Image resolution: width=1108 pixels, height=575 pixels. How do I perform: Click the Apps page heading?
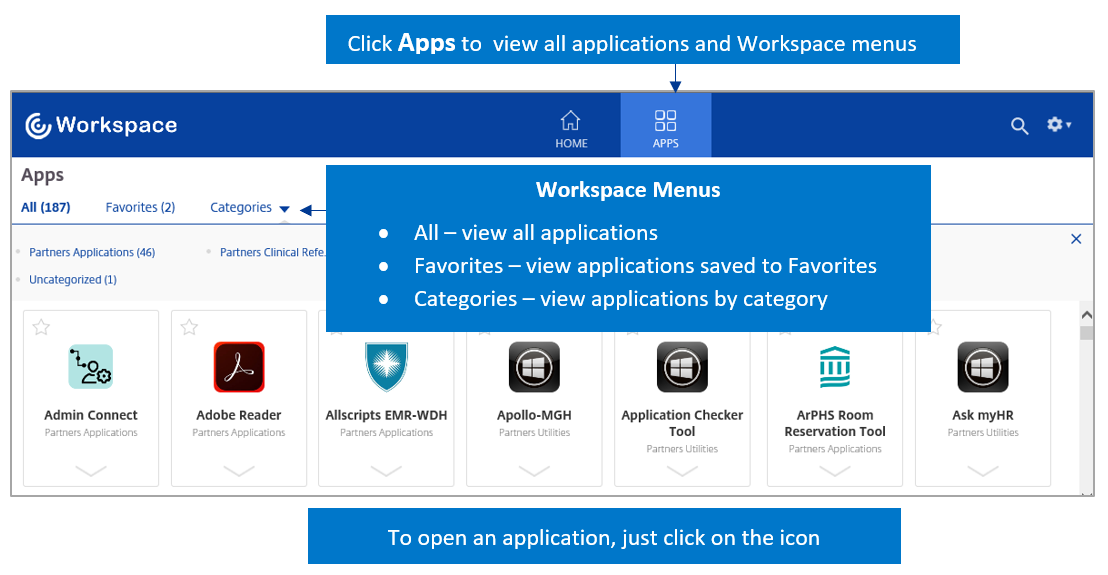pyautogui.click(x=42, y=175)
